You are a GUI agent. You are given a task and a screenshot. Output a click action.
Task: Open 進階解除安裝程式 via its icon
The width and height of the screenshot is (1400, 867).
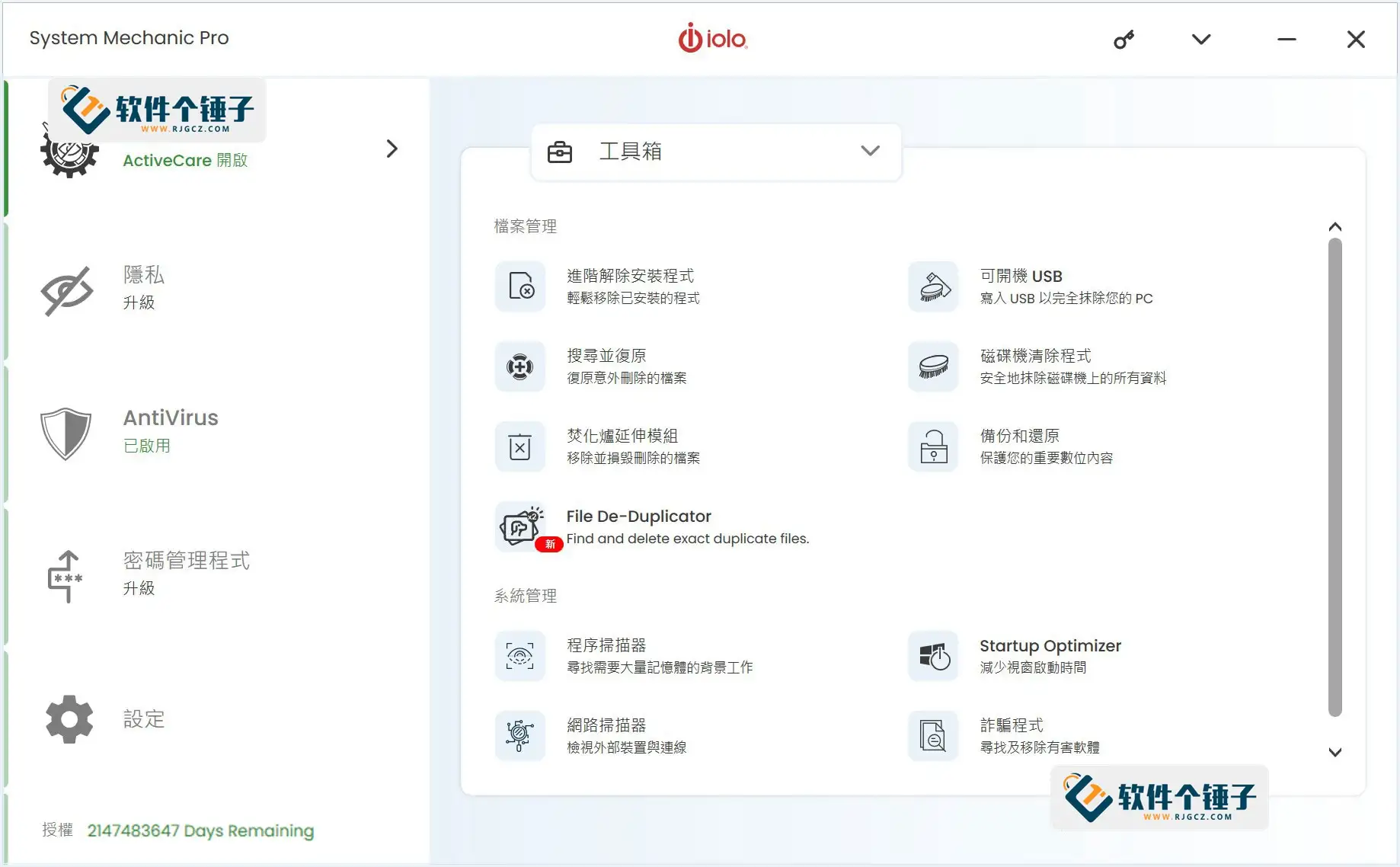click(519, 287)
